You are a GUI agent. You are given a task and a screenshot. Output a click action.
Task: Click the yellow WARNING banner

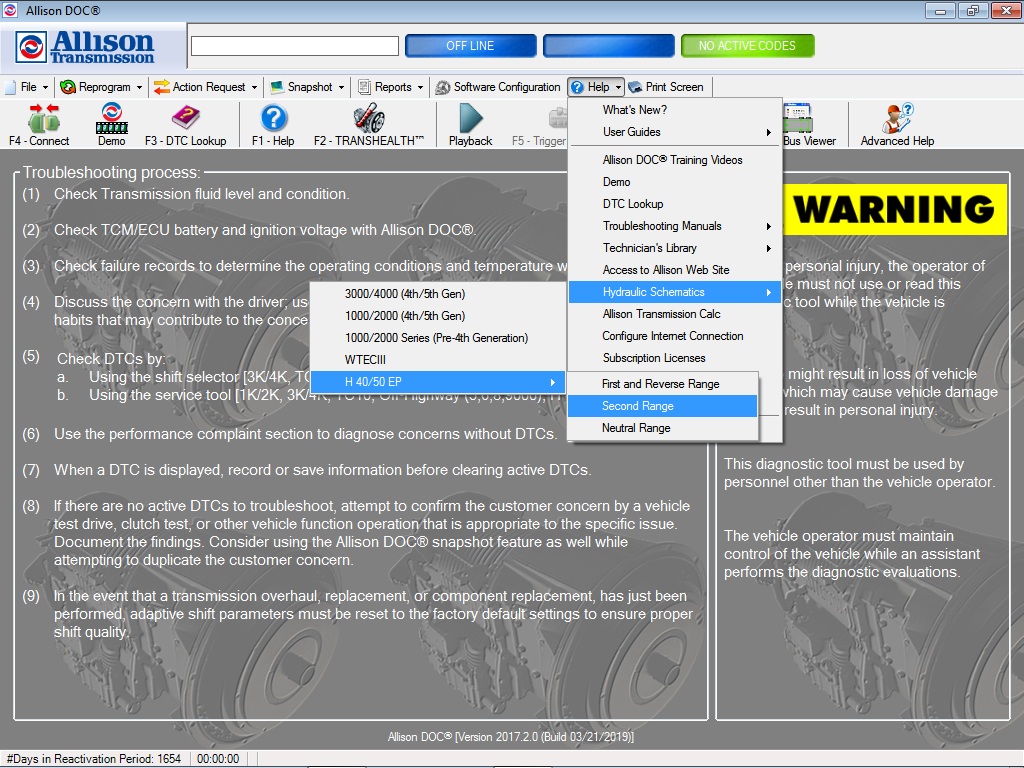[895, 209]
